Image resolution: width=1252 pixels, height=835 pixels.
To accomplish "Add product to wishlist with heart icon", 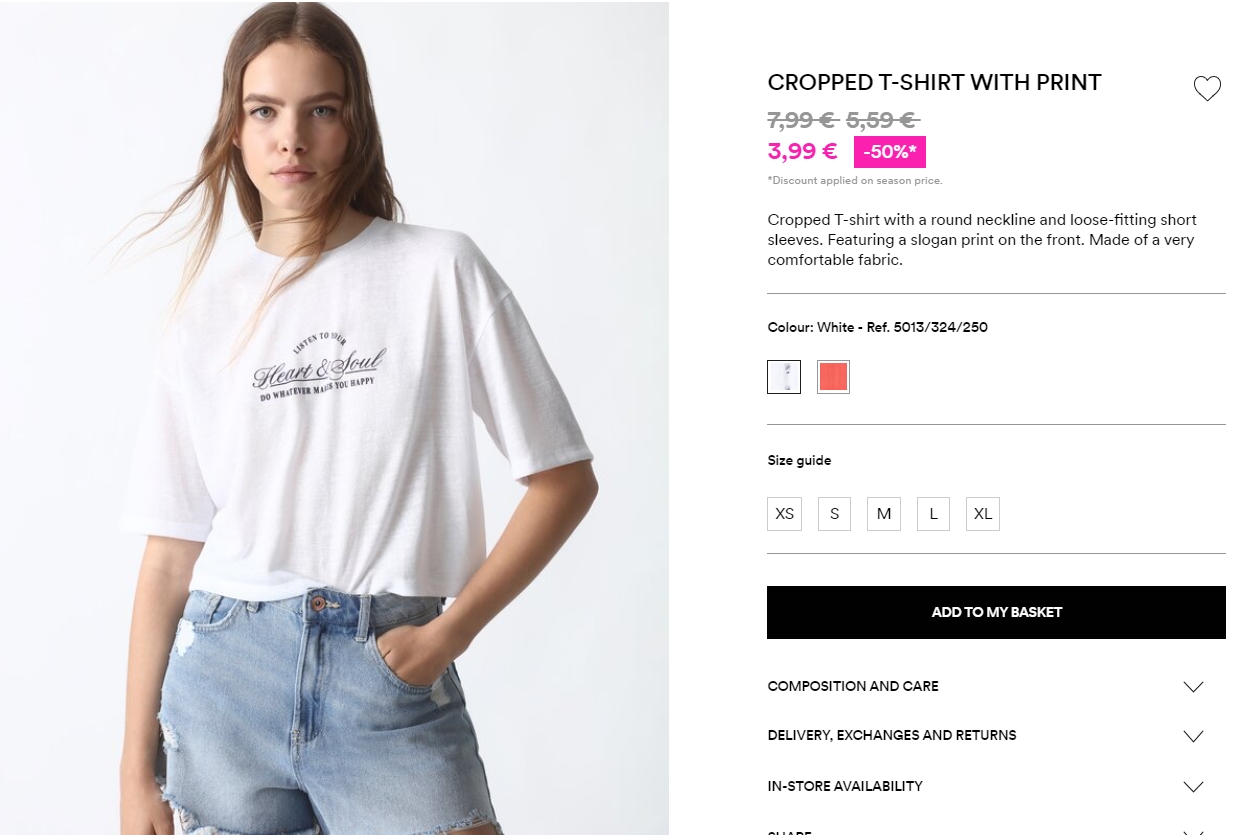I will pos(1207,89).
